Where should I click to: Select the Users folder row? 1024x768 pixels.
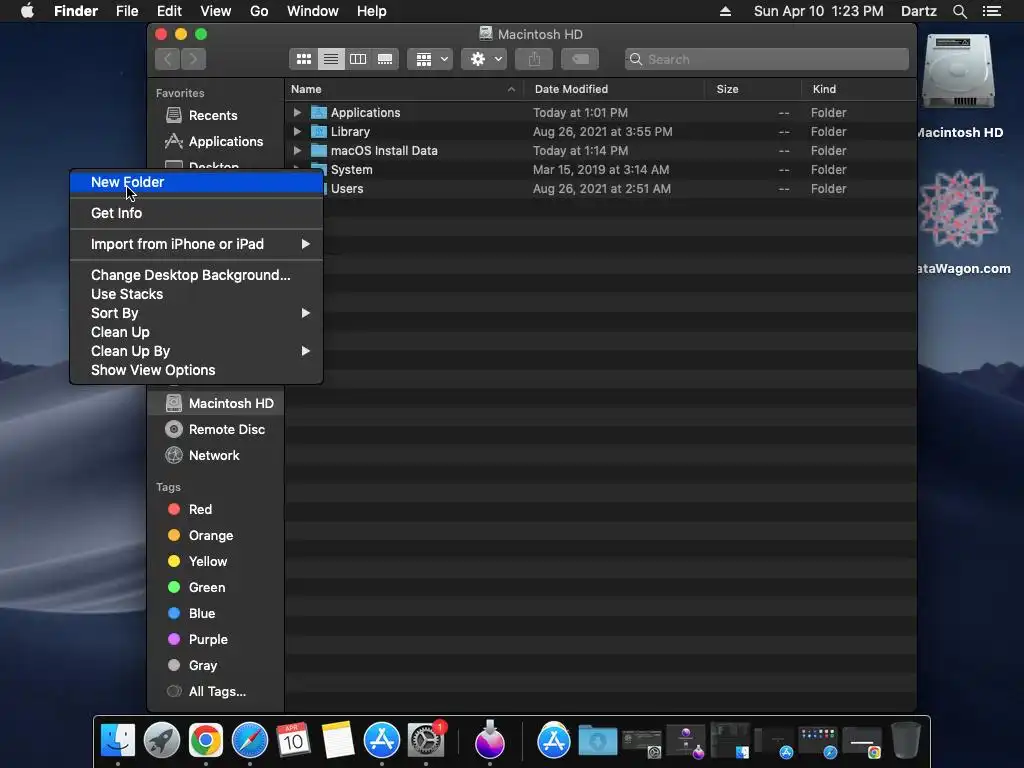tap(600, 189)
